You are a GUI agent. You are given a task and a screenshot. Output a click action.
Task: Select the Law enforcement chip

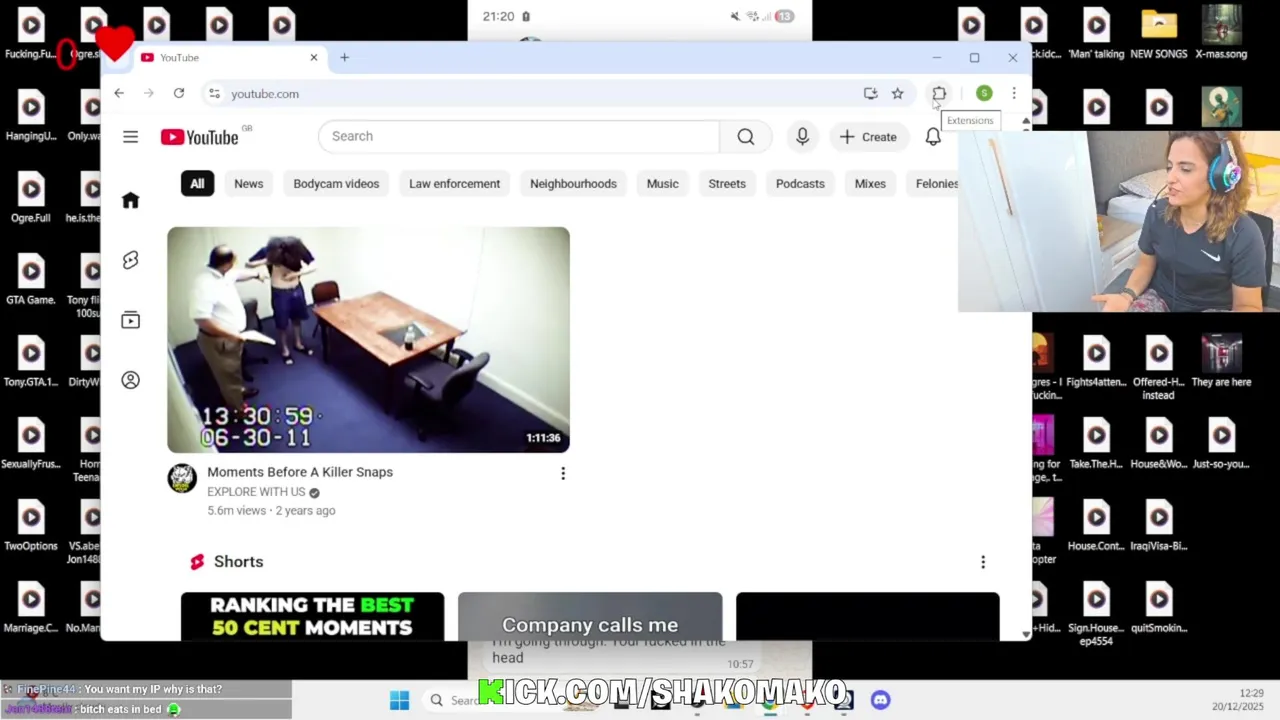pos(454,184)
